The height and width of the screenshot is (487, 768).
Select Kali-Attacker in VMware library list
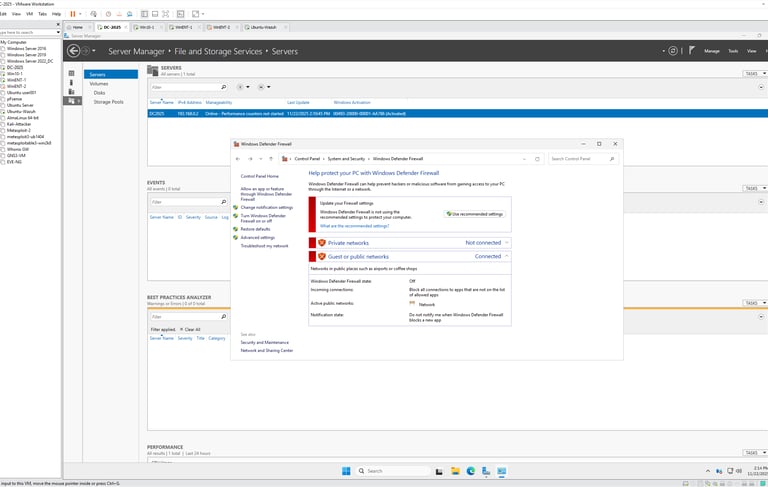pyautogui.click(x=19, y=124)
